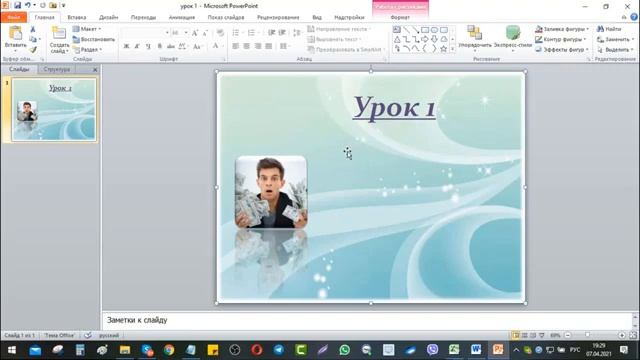This screenshot has width=640, height=360.
Task: Open the font name combo box
Action: point(146,33)
